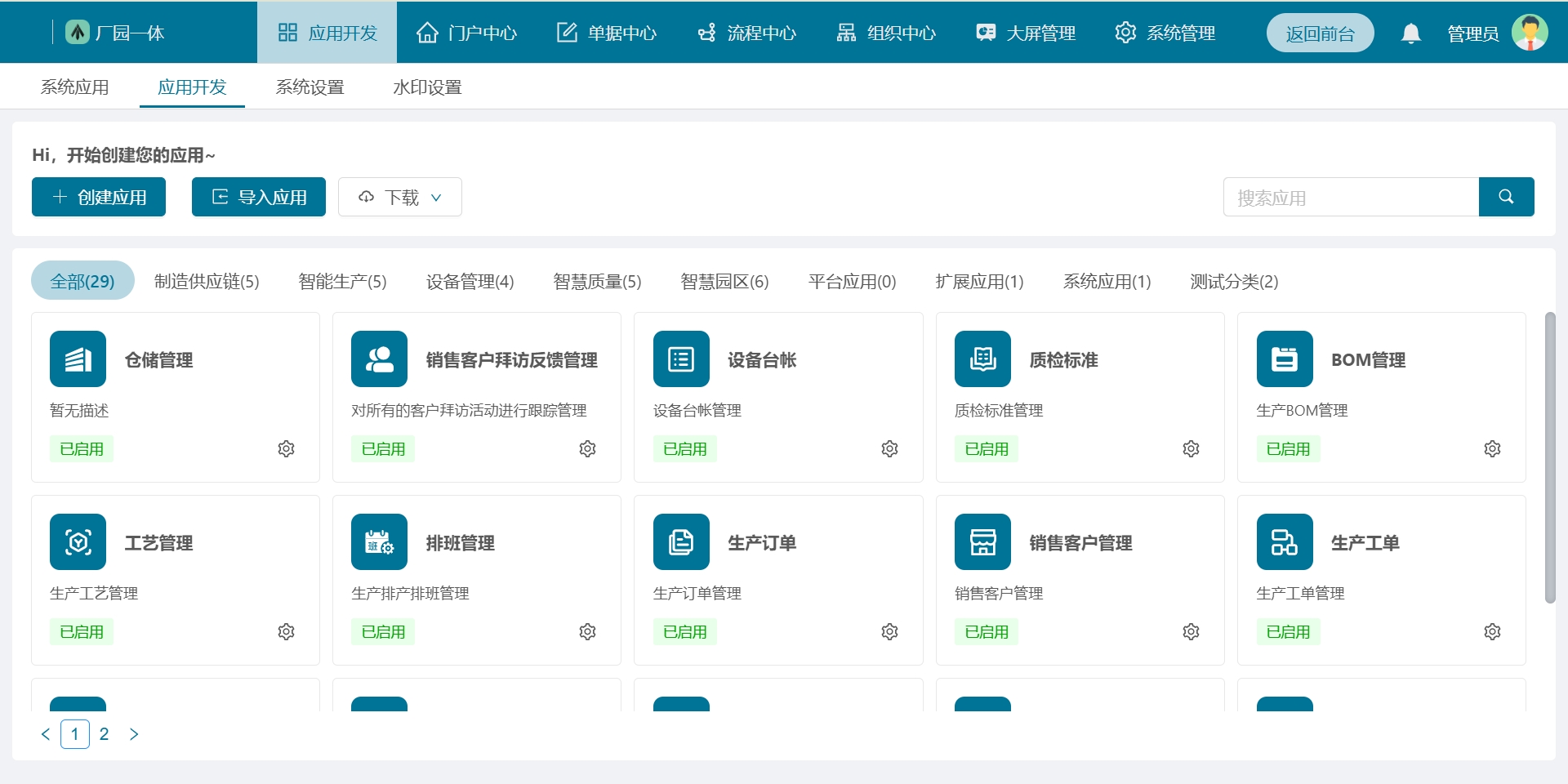The height and width of the screenshot is (784, 1568).
Task: Open settings gear on 生产工单 card
Action: click(x=1492, y=632)
